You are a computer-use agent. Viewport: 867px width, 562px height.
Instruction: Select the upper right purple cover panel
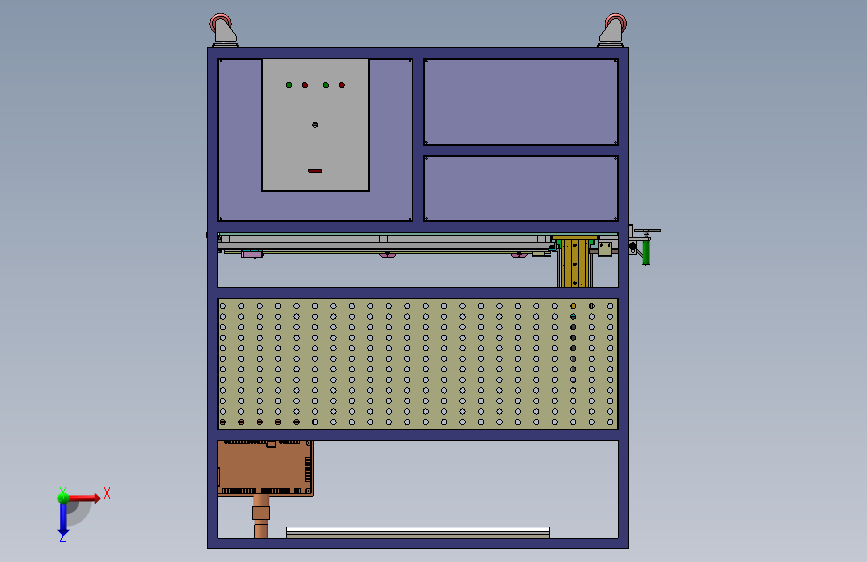point(521,102)
